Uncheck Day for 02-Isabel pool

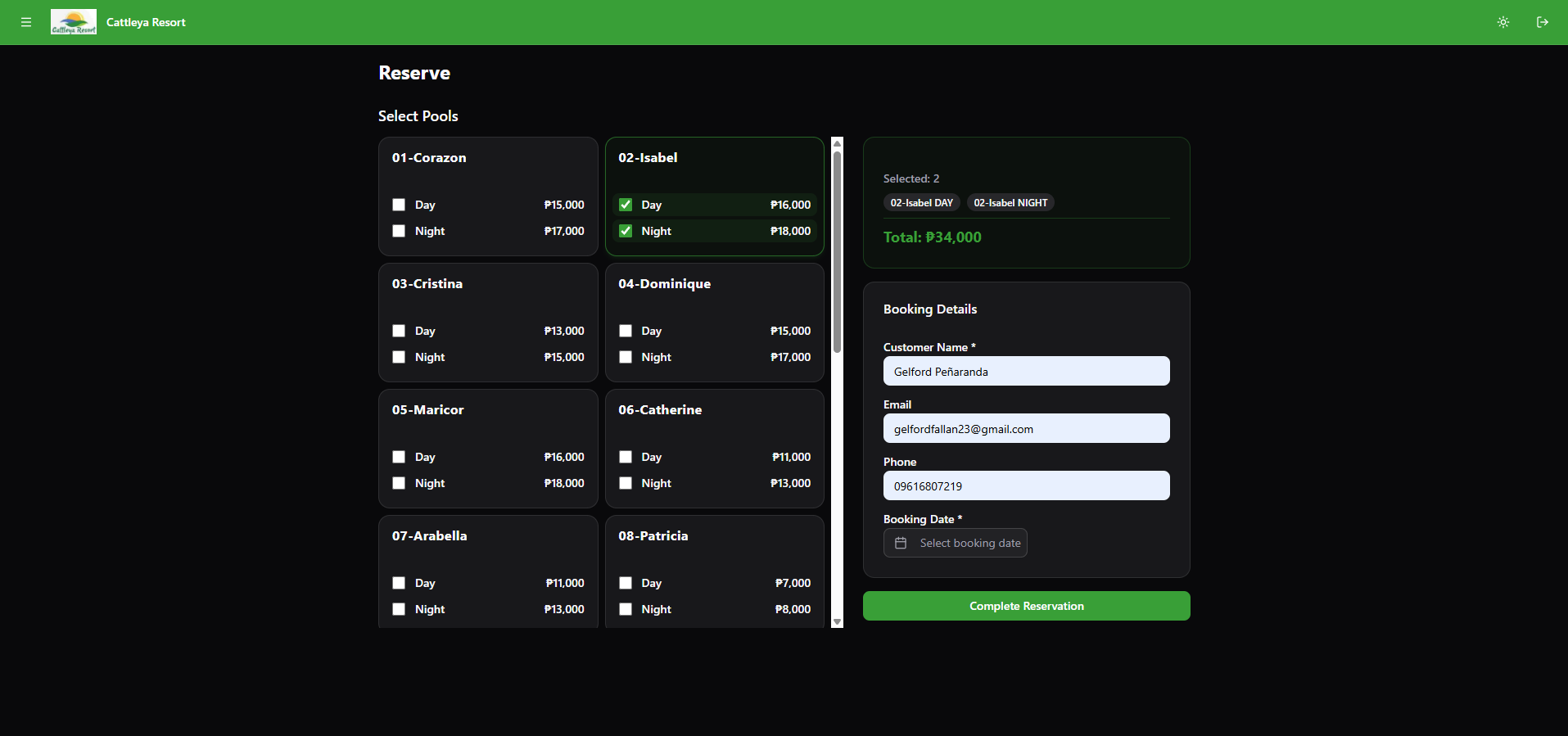626,205
